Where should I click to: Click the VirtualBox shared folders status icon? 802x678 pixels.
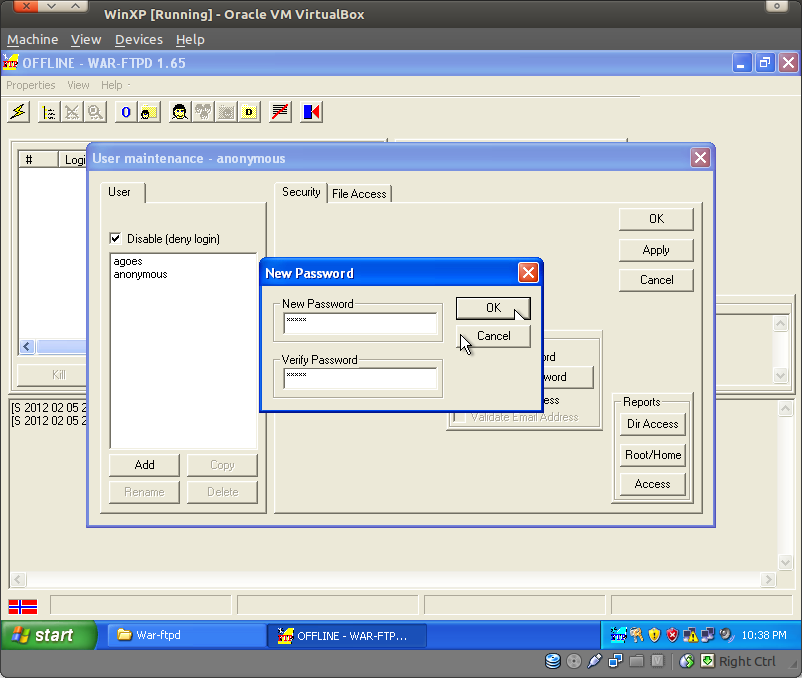coord(636,661)
